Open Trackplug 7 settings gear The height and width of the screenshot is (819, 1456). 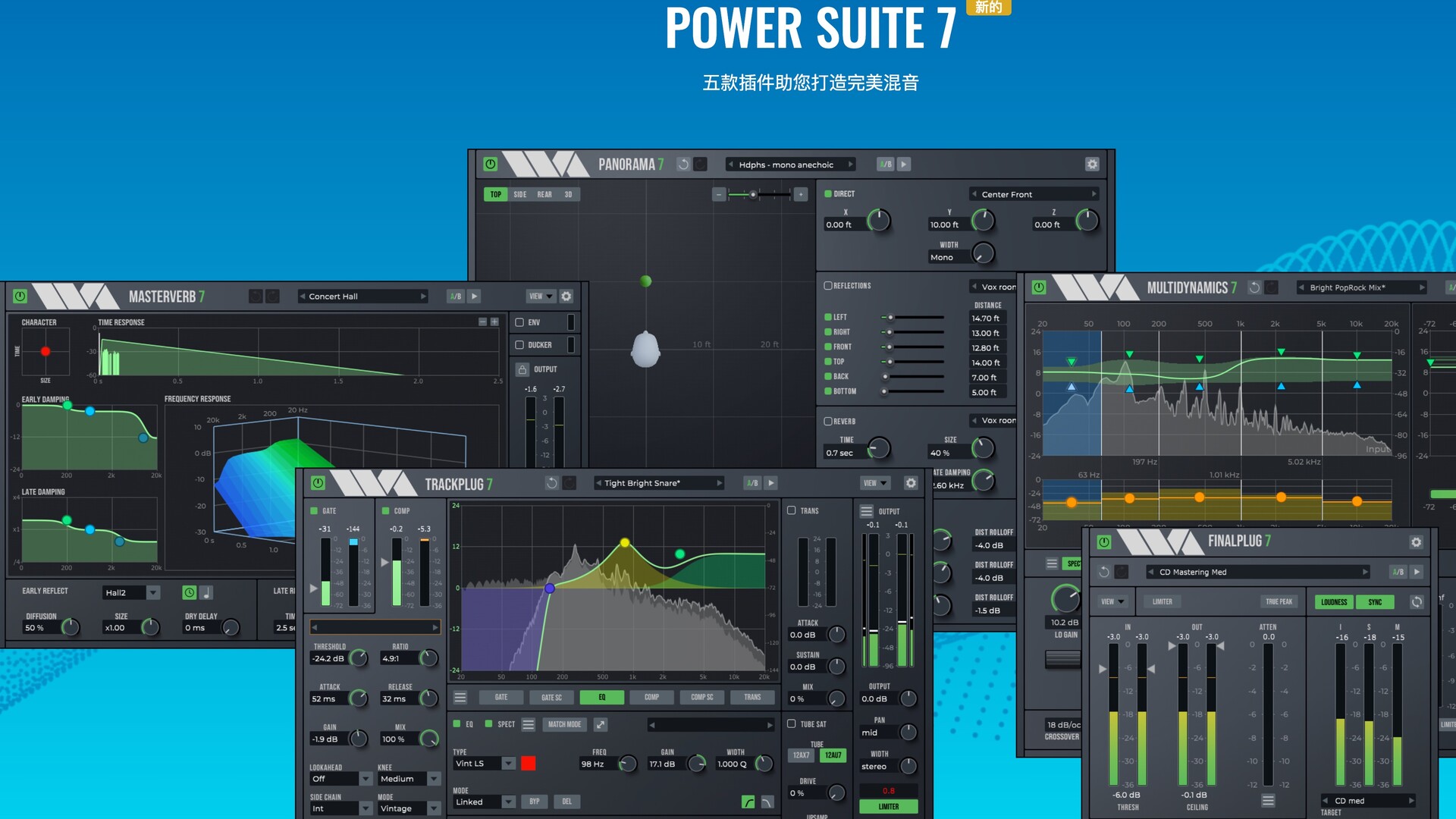coord(911,483)
